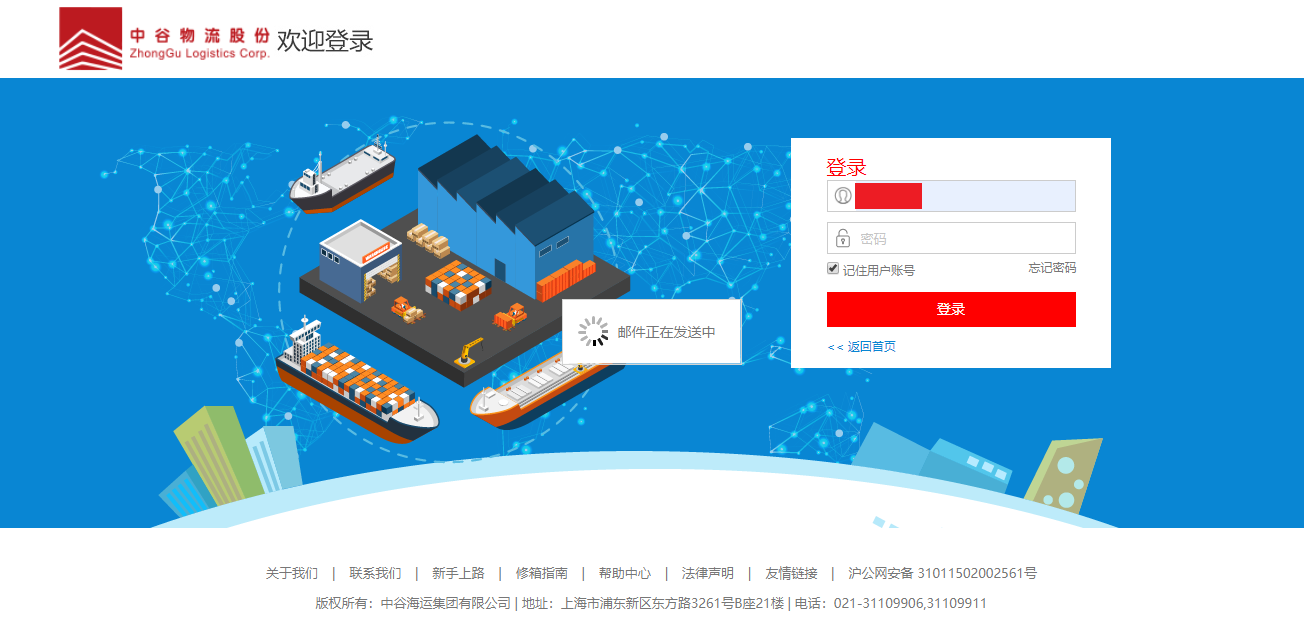The width and height of the screenshot is (1304, 642).
Task: Open 修箱指南 footer link
Action: tap(542, 573)
